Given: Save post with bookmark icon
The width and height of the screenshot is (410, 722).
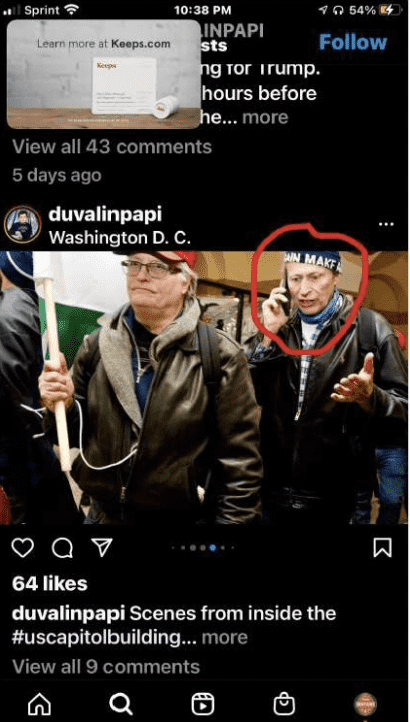Looking at the screenshot, I should (382, 547).
